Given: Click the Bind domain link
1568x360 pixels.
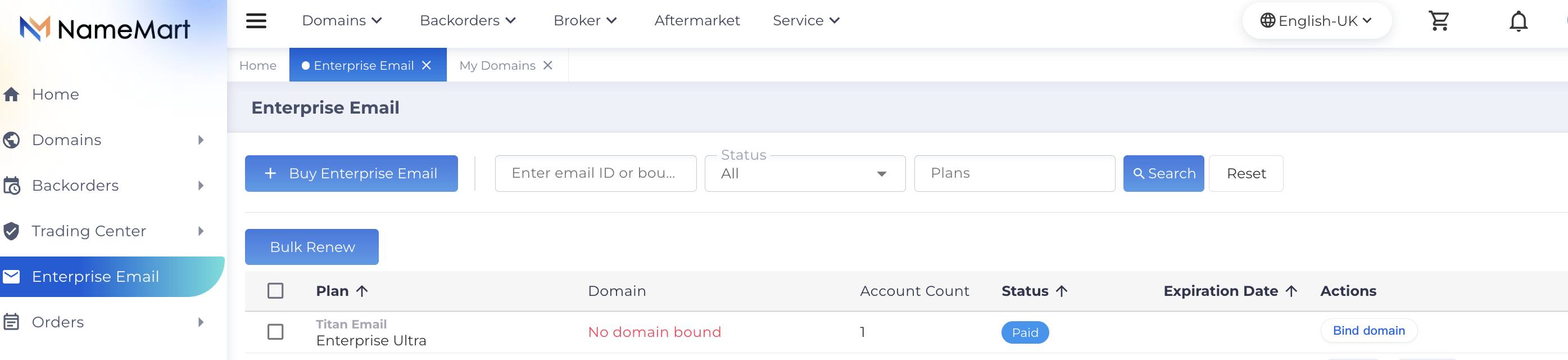Looking at the screenshot, I should tap(1368, 331).
